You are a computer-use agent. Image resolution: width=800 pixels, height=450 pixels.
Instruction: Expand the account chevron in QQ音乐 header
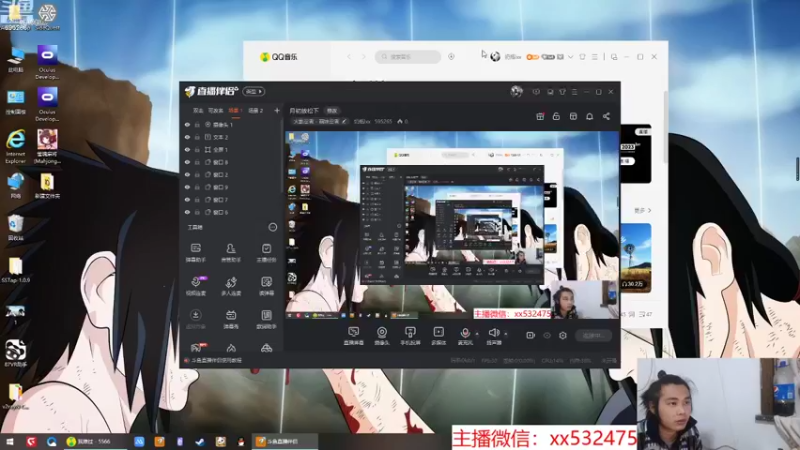click(570, 57)
